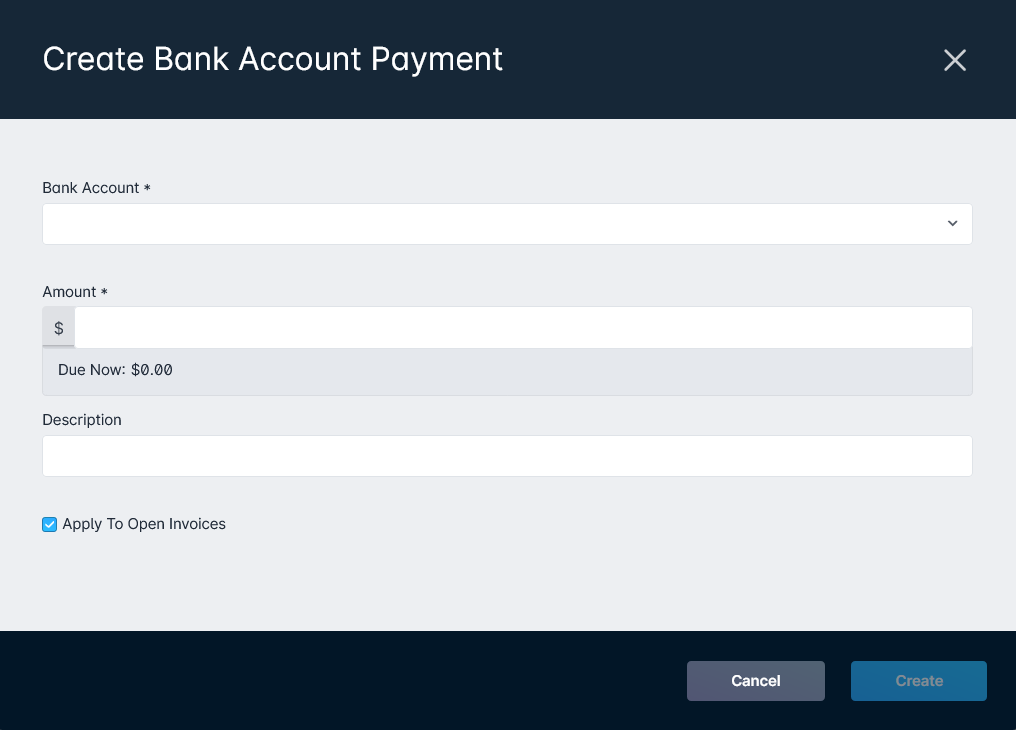
Task: Click Cancel to abort the payment
Action: click(755, 681)
